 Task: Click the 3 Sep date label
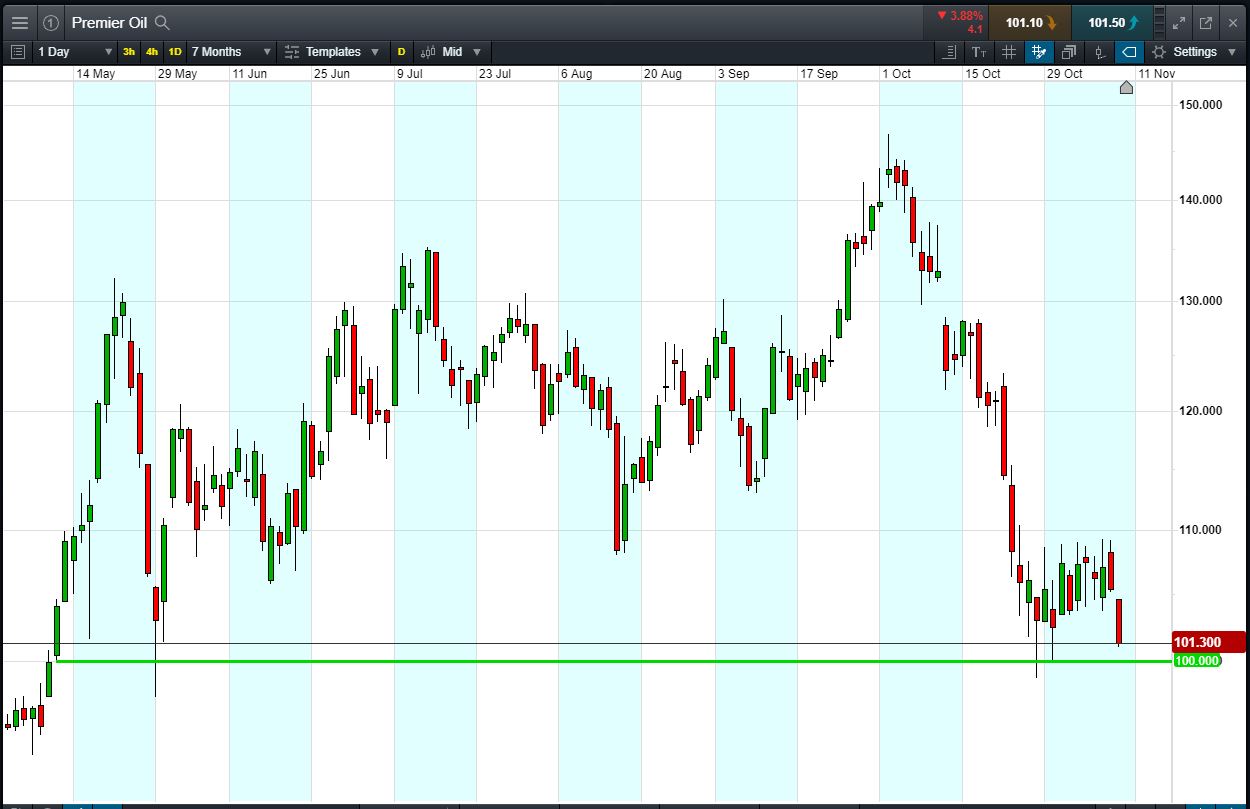pos(733,73)
